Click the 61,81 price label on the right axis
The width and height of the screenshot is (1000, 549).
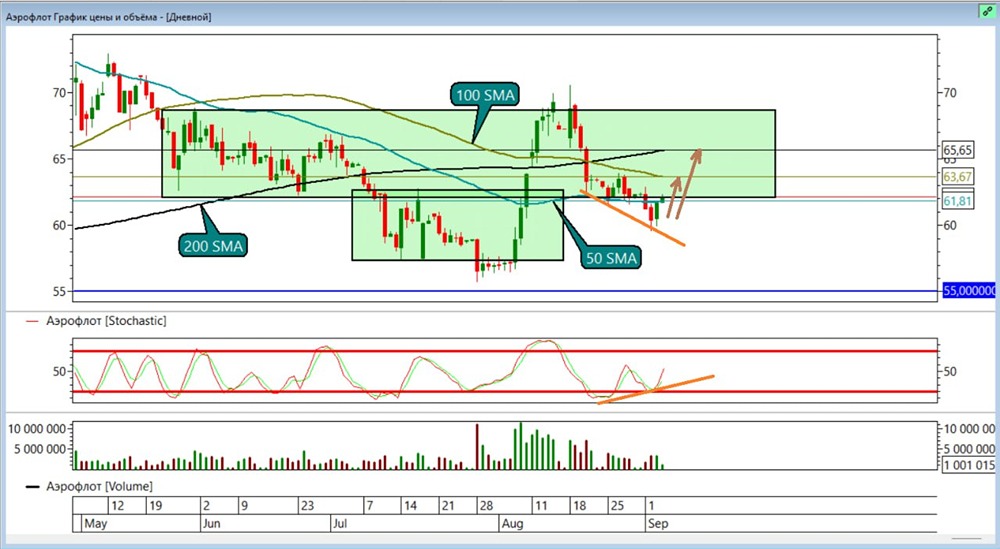[x=957, y=201]
